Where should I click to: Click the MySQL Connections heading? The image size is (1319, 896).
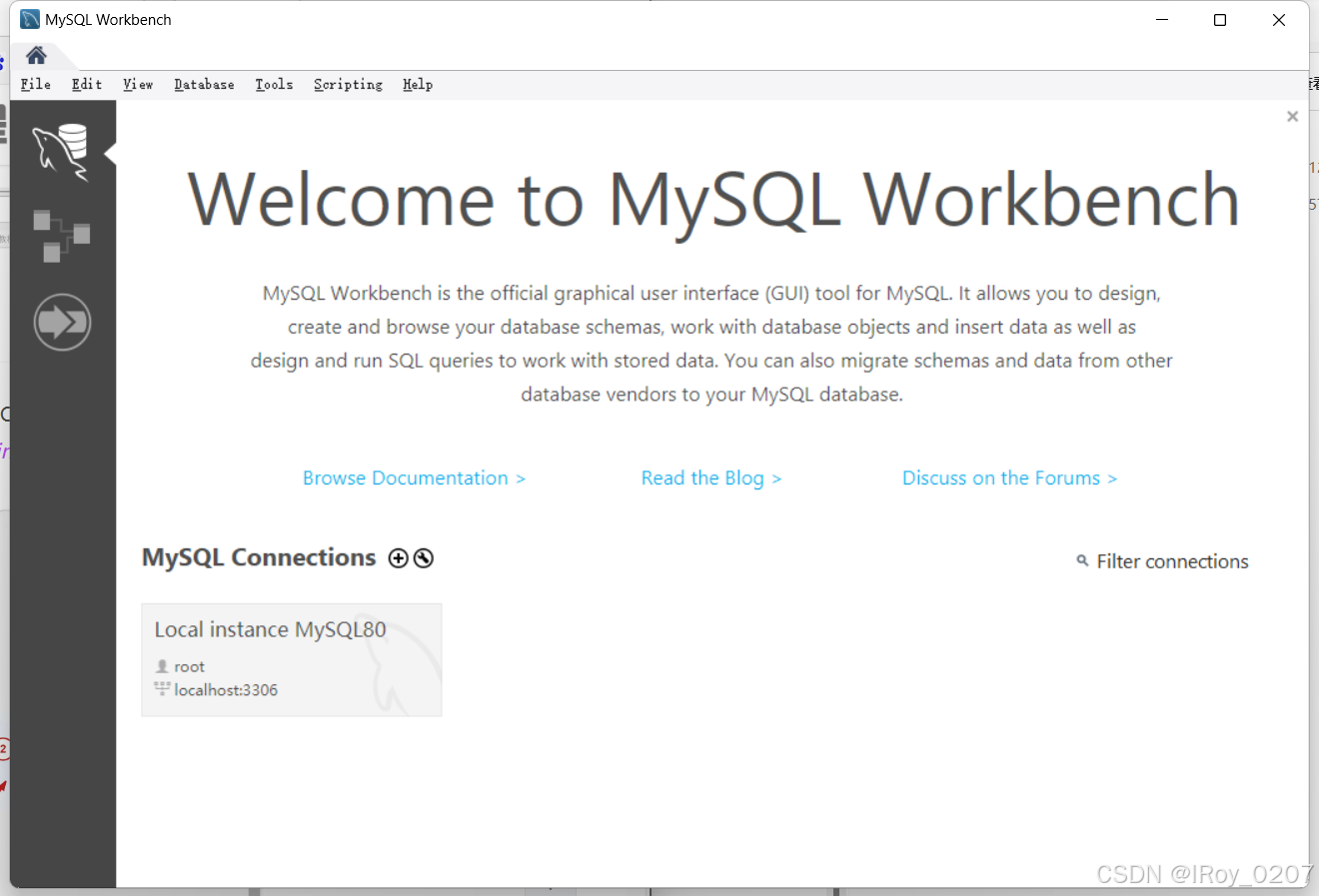point(259,557)
